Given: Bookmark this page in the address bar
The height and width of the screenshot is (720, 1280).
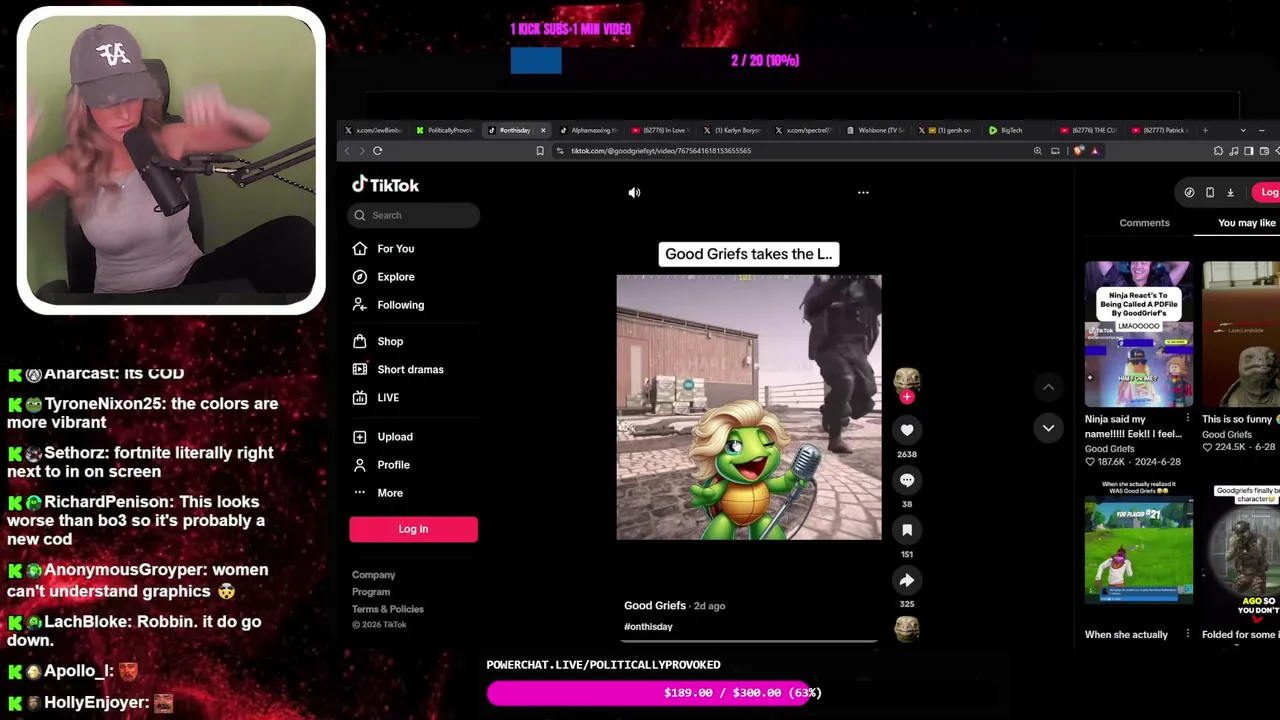Looking at the screenshot, I should tap(540, 151).
